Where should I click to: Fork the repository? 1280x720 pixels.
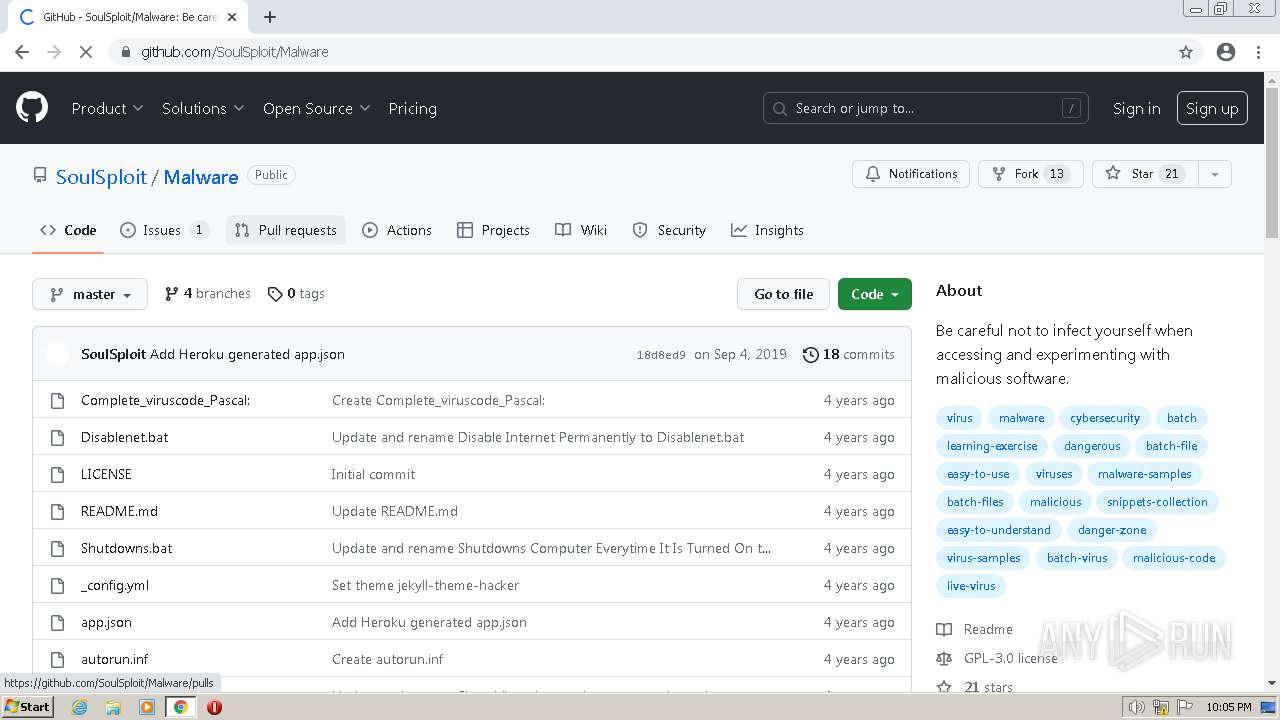coord(1031,174)
